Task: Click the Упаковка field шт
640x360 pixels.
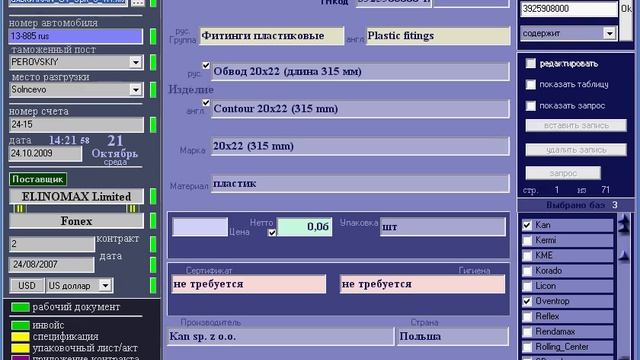Action: pos(443,227)
